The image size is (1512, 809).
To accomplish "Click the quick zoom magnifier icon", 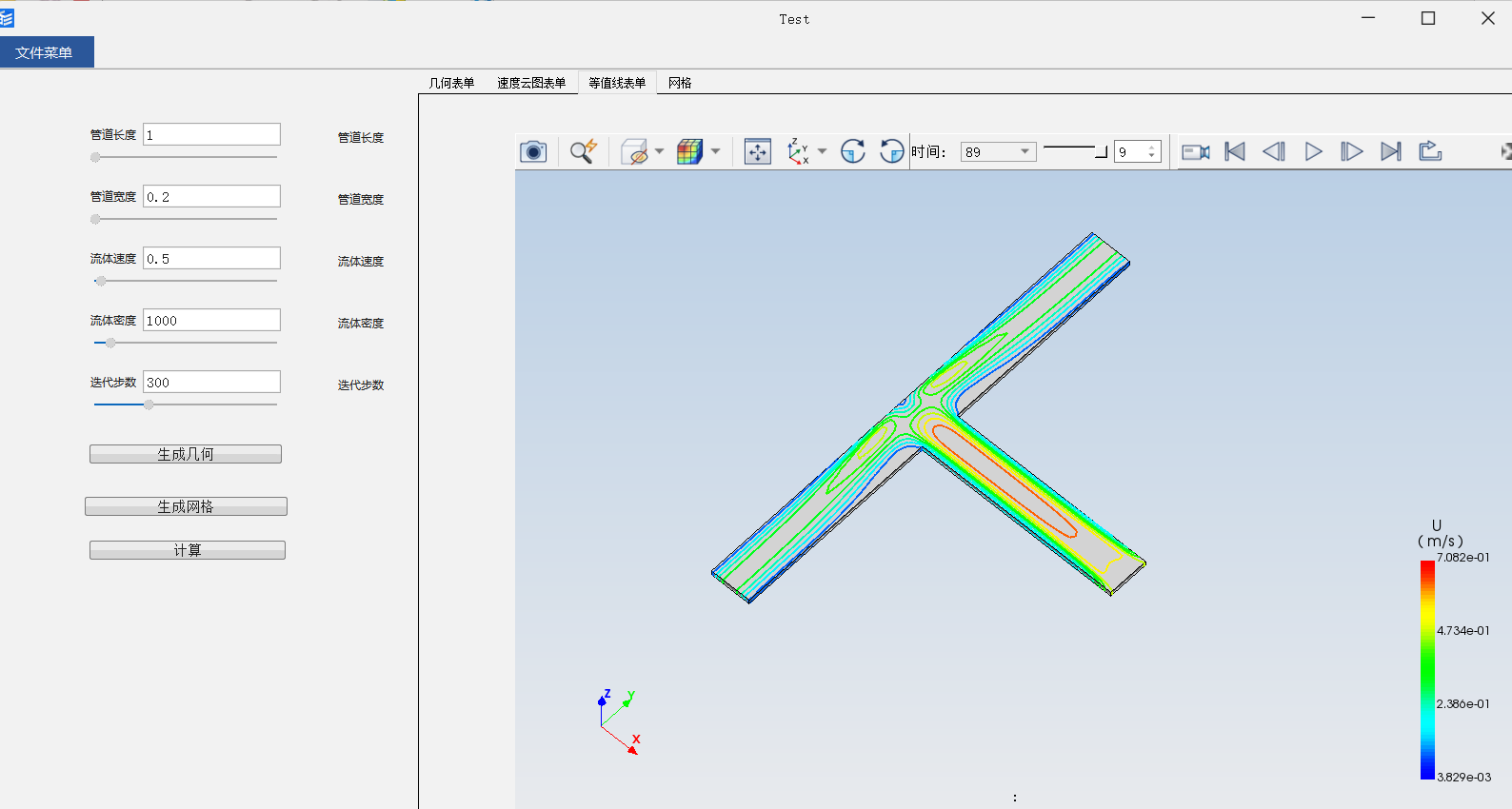I will coord(583,151).
